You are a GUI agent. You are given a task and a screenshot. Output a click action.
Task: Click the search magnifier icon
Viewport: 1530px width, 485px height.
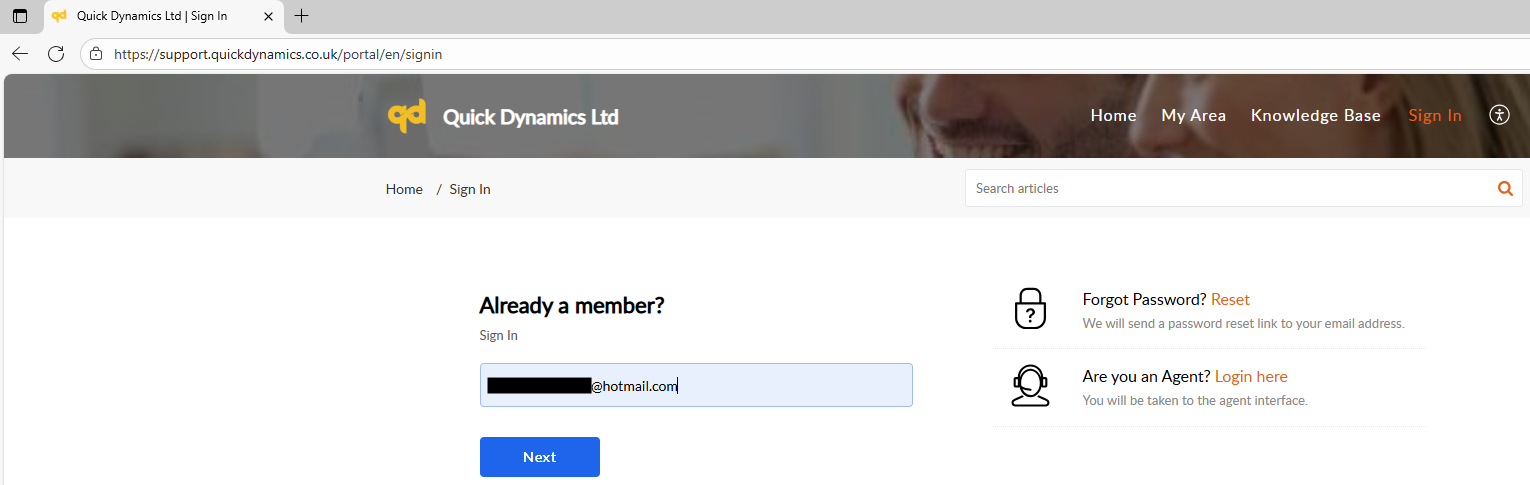coord(1505,188)
